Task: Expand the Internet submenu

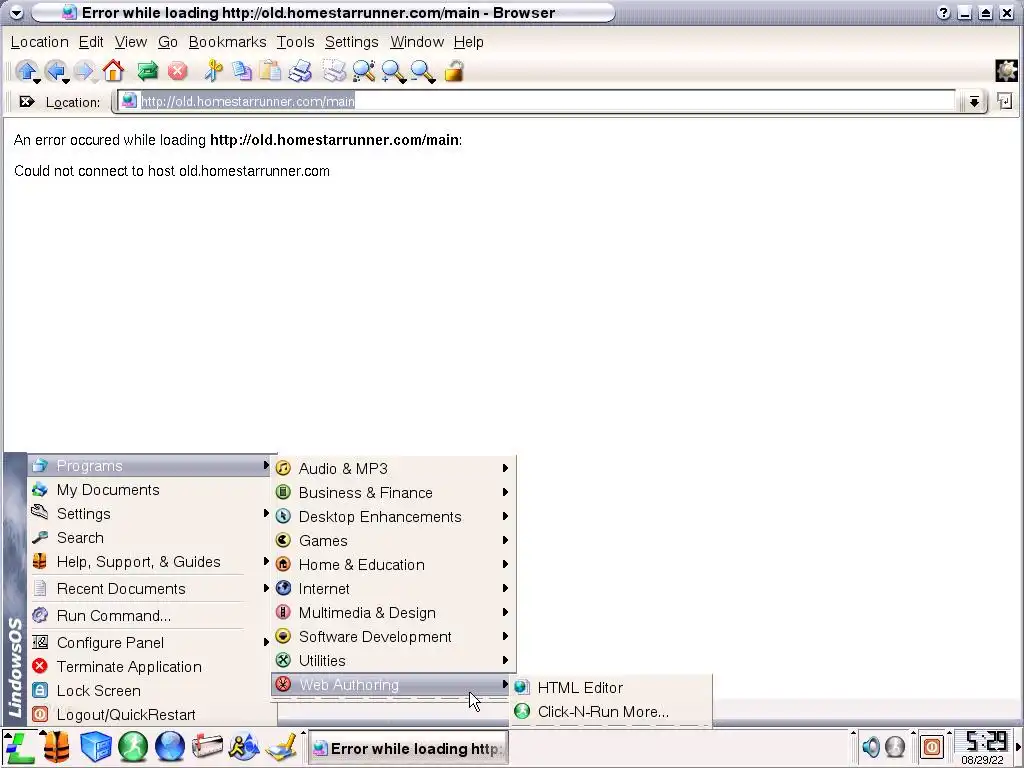Action: coord(393,588)
